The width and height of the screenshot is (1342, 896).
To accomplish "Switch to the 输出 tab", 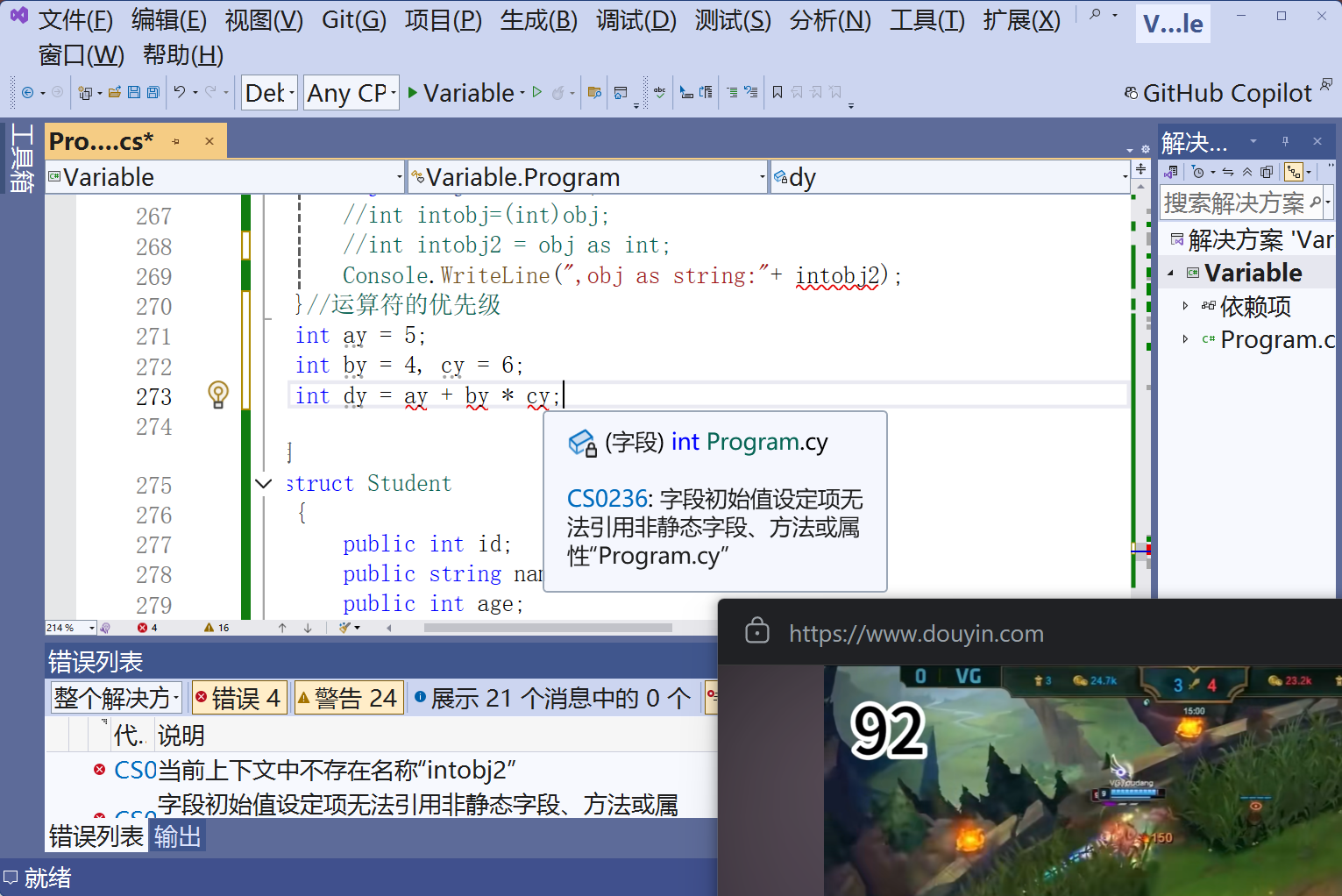I will point(176,836).
